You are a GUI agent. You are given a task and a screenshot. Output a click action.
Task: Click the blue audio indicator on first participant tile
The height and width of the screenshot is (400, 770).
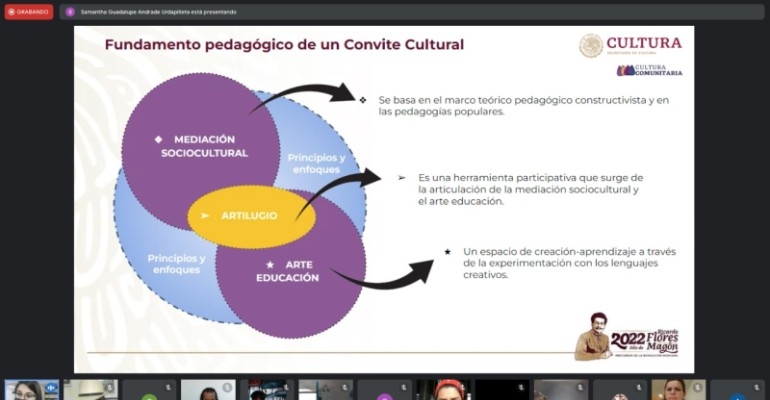[x=51, y=387]
